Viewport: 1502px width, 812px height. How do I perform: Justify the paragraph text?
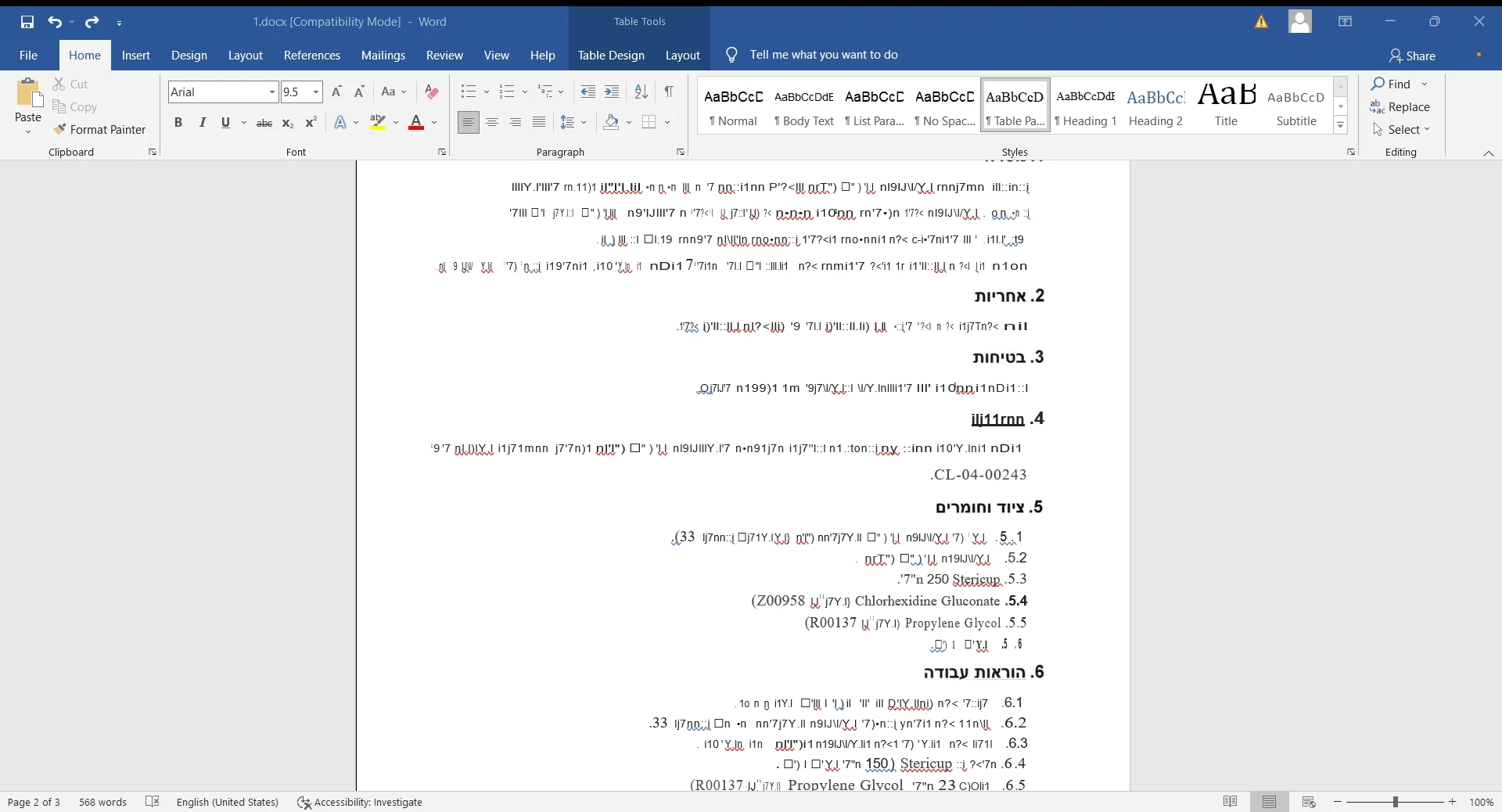click(x=539, y=123)
